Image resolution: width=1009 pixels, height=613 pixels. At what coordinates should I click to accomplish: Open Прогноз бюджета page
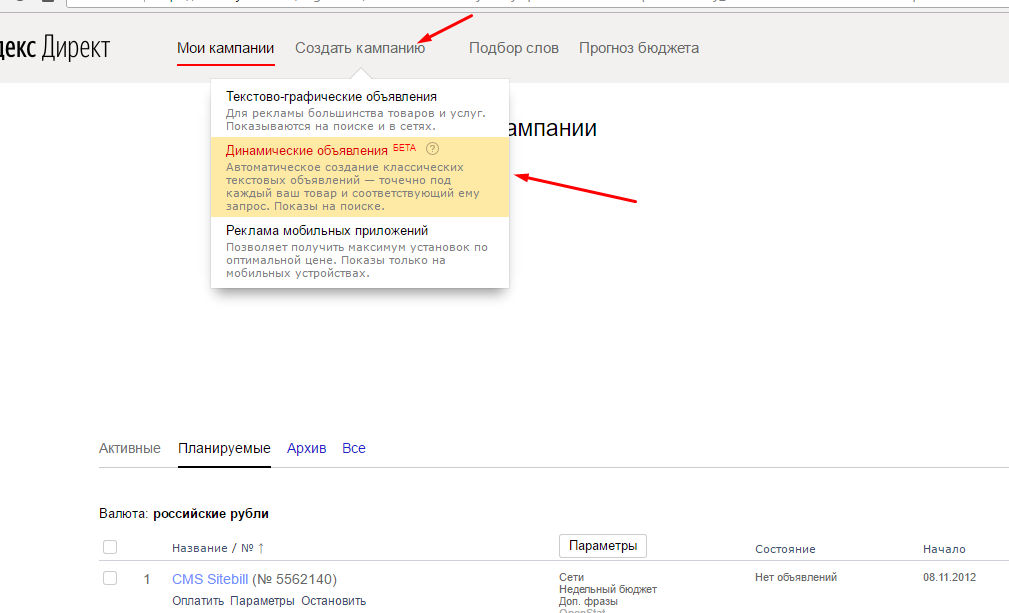[638, 48]
